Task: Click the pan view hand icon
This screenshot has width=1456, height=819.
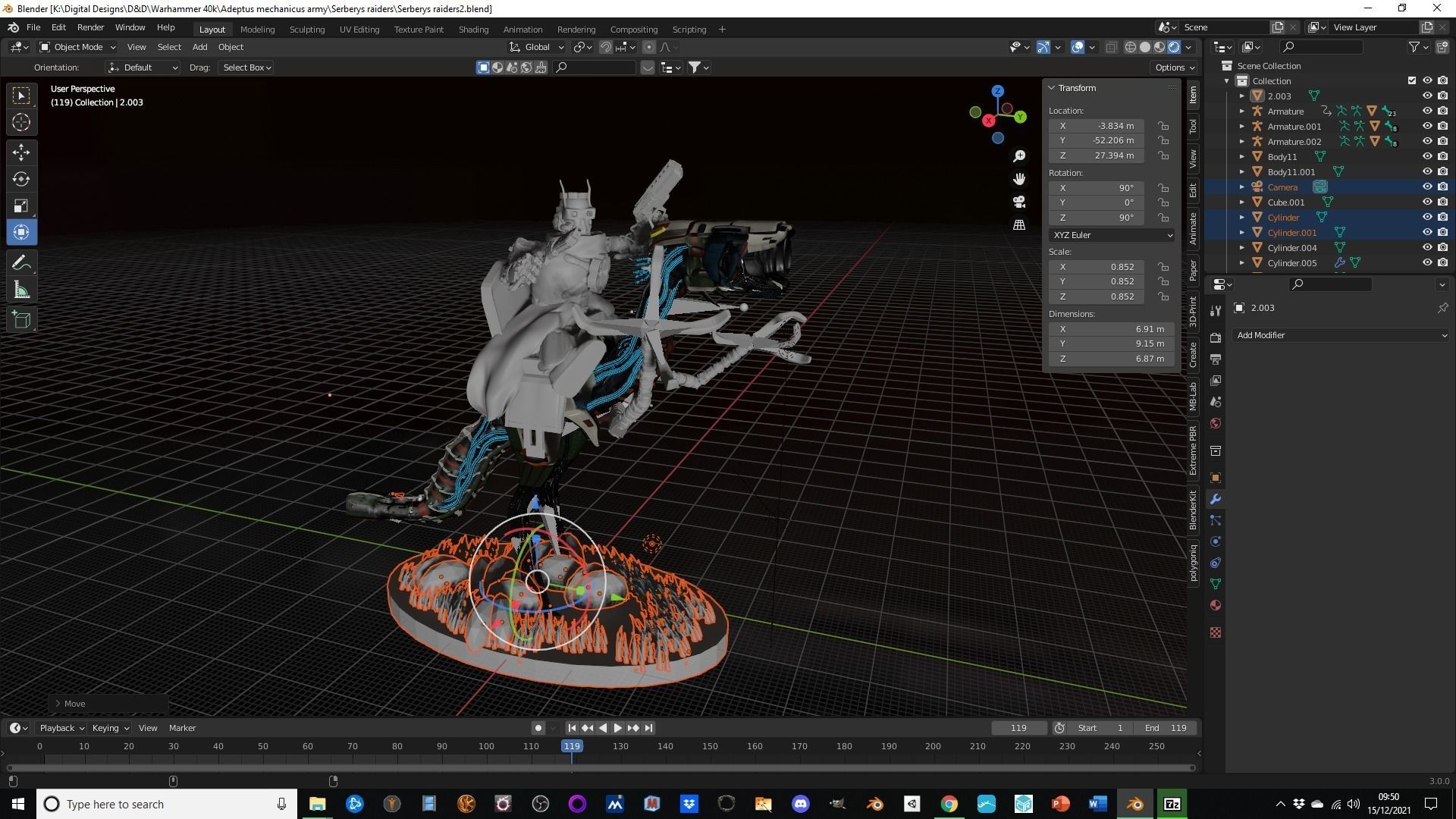Action: (1019, 178)
